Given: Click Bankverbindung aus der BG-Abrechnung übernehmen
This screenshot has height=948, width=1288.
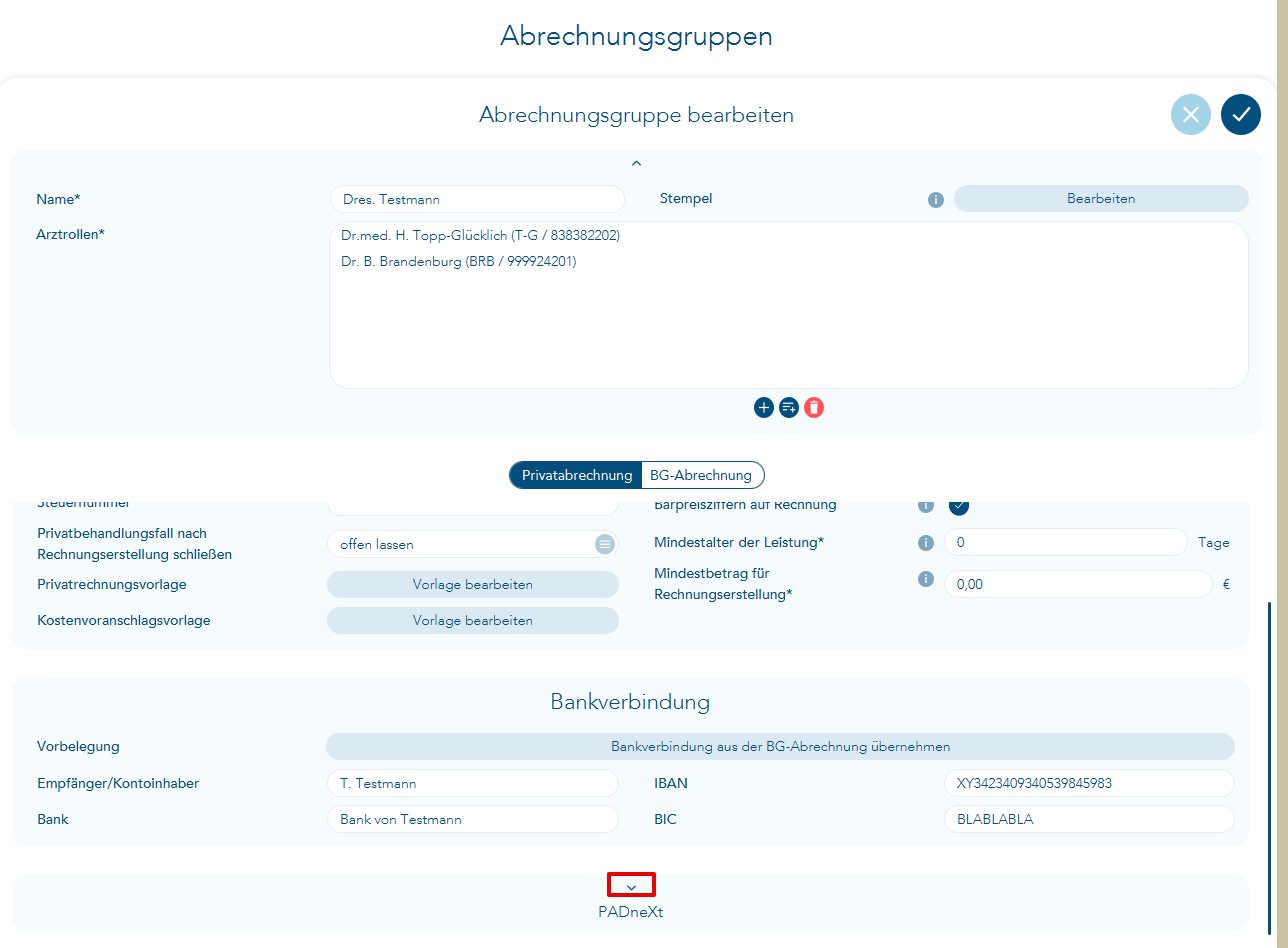Looking at the screenshot, I should [x=780, y=747].
